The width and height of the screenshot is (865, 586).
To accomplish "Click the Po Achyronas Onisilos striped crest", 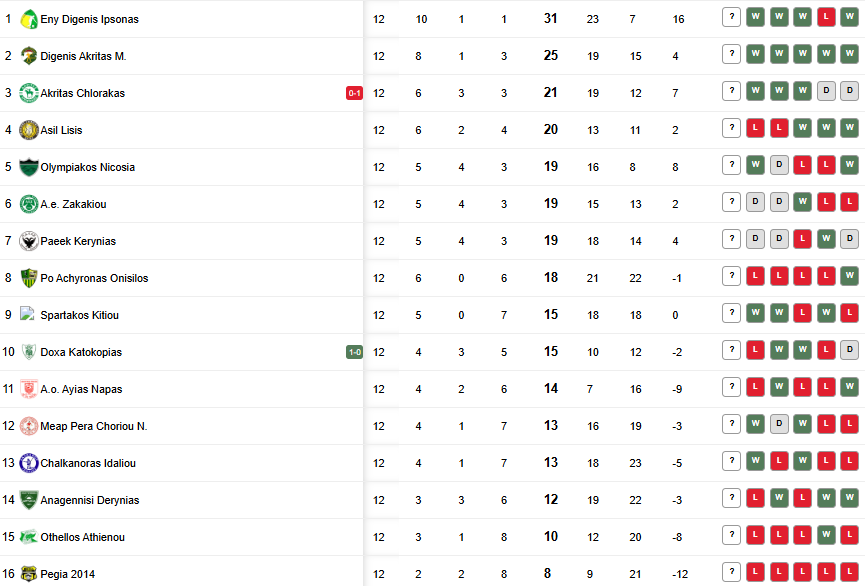I will click(x=29, y=278).
